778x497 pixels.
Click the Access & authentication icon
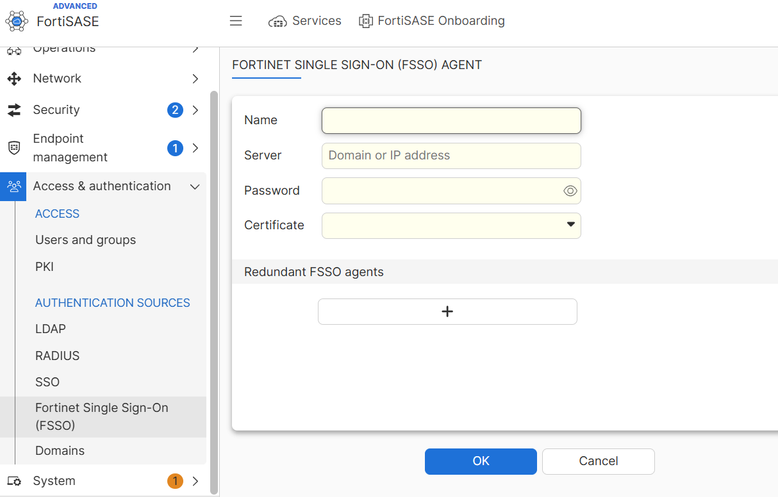(14, 186)
